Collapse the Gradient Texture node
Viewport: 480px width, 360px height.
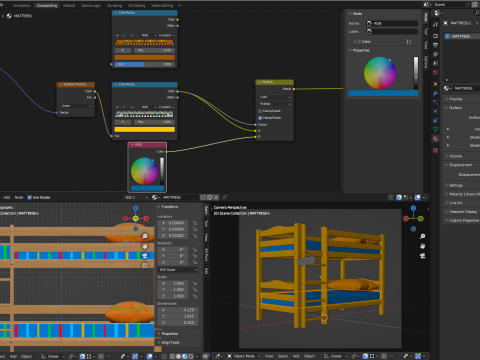[x=61, y=85]
